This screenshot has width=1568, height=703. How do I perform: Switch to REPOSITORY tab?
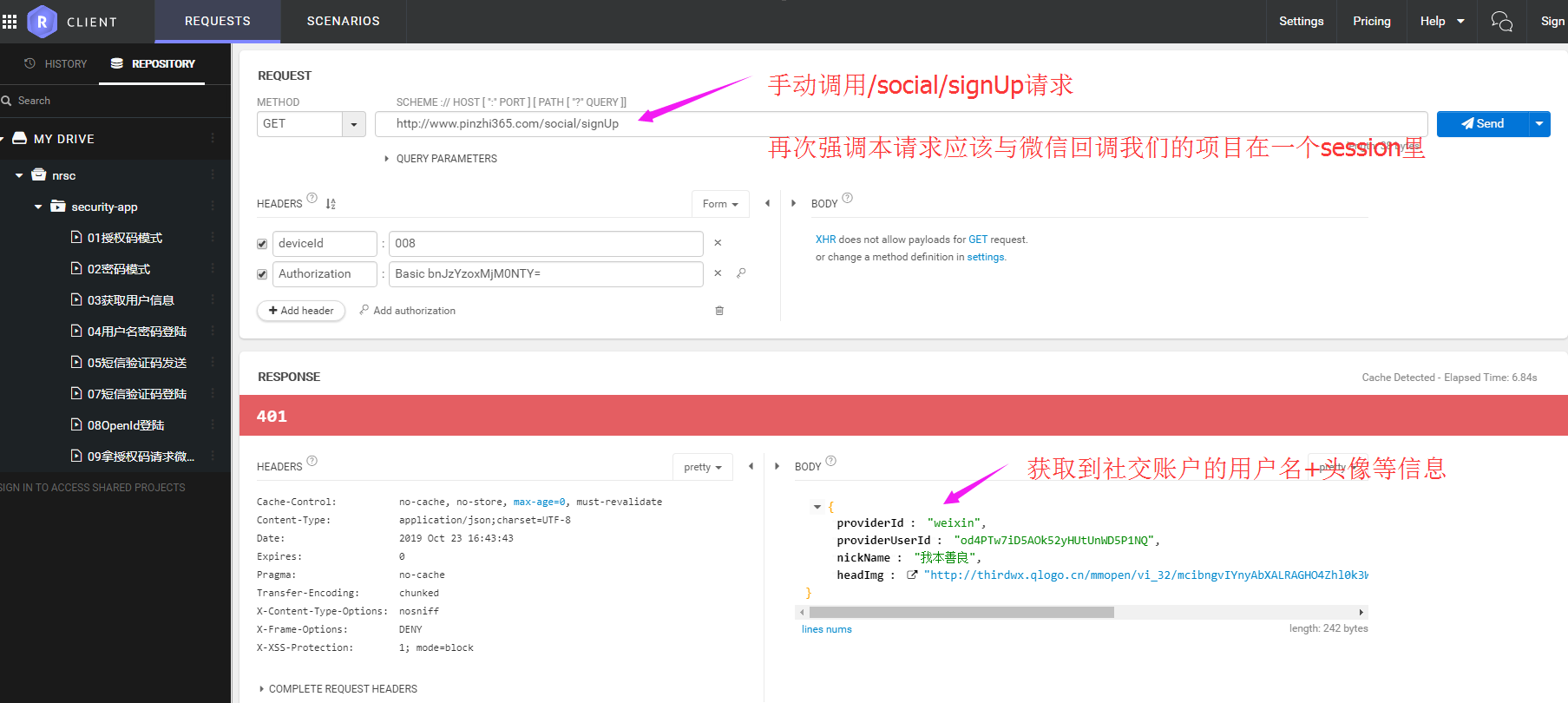[153, 64]
